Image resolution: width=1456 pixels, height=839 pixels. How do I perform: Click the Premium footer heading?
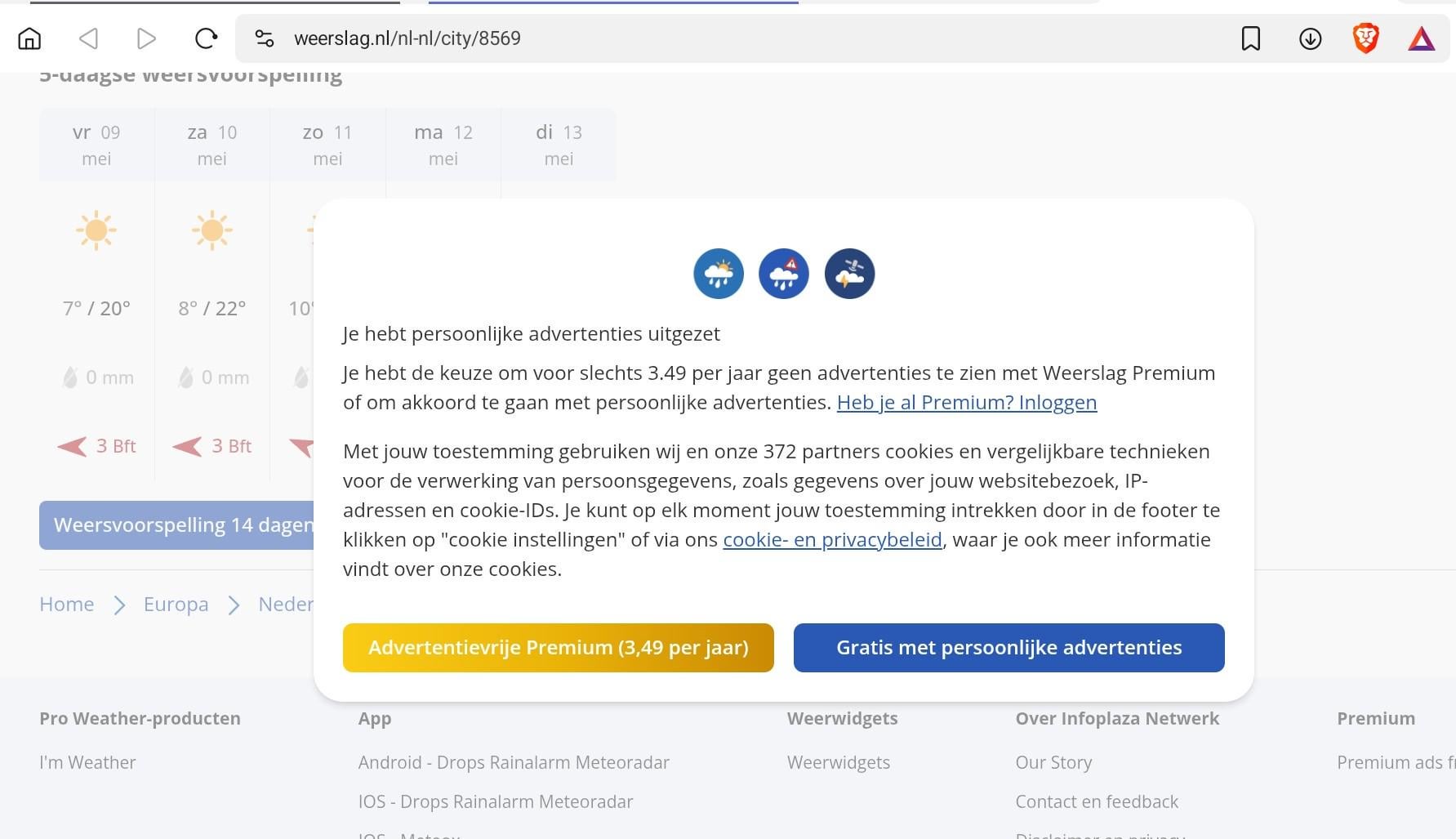(x=1376, y=719)
